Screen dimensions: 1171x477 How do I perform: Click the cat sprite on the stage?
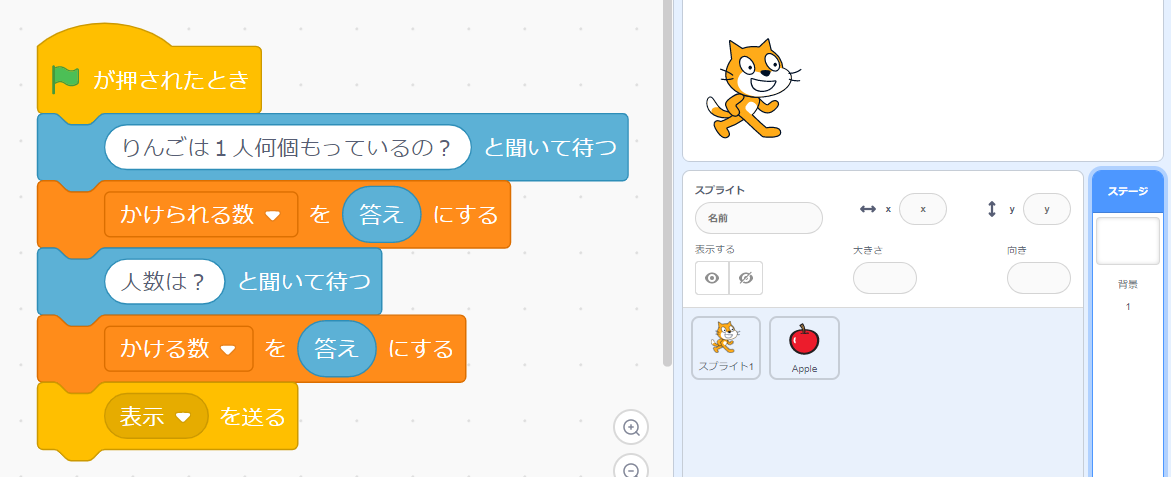[x=752, y=90]
